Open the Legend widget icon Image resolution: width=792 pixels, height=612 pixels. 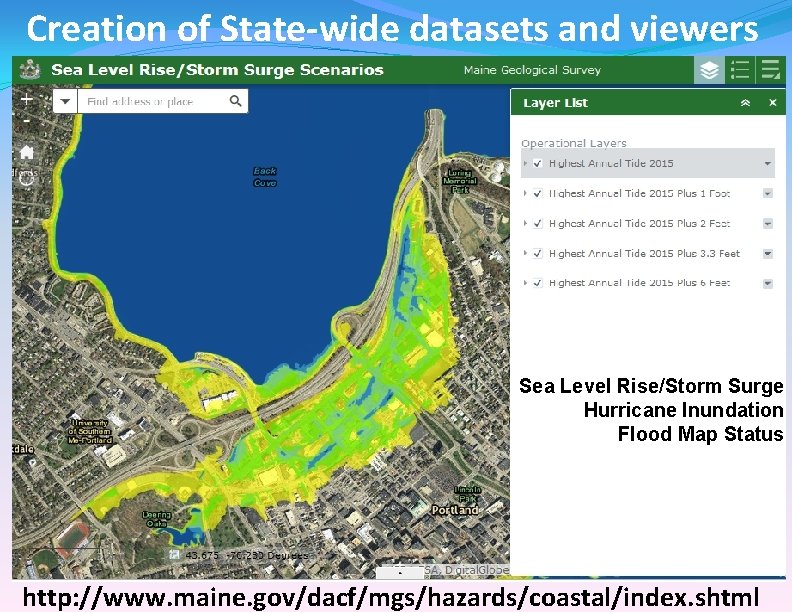point(739,70)
